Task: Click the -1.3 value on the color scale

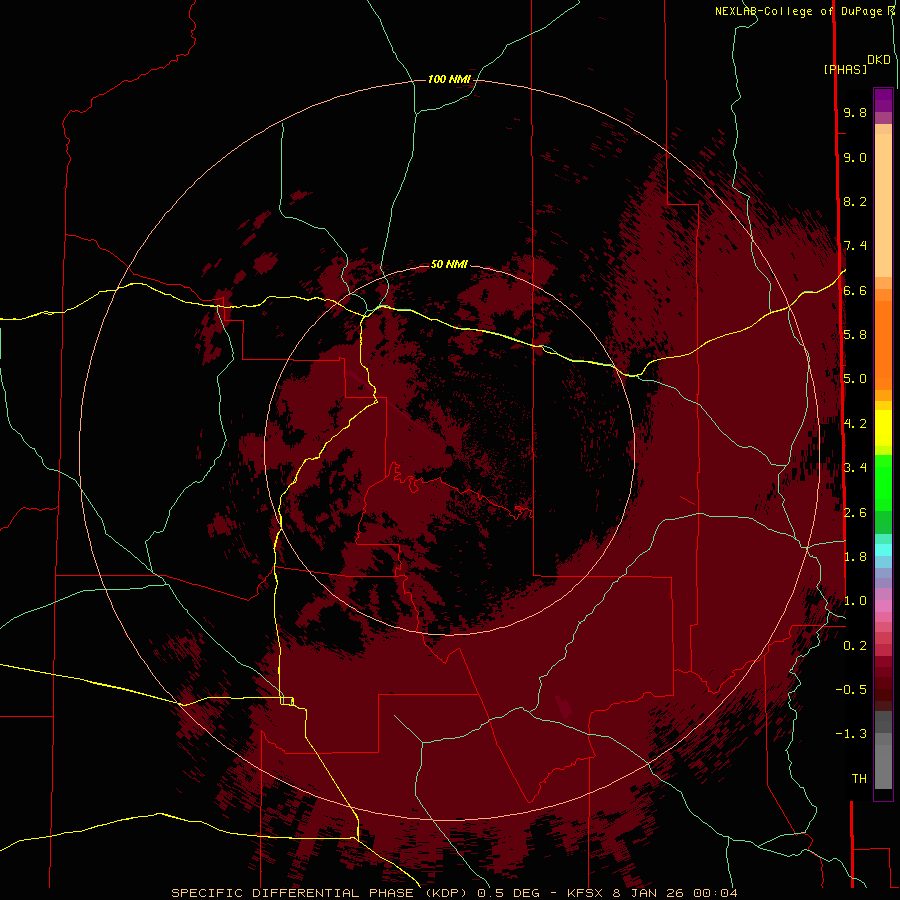Action: [851, 734]
